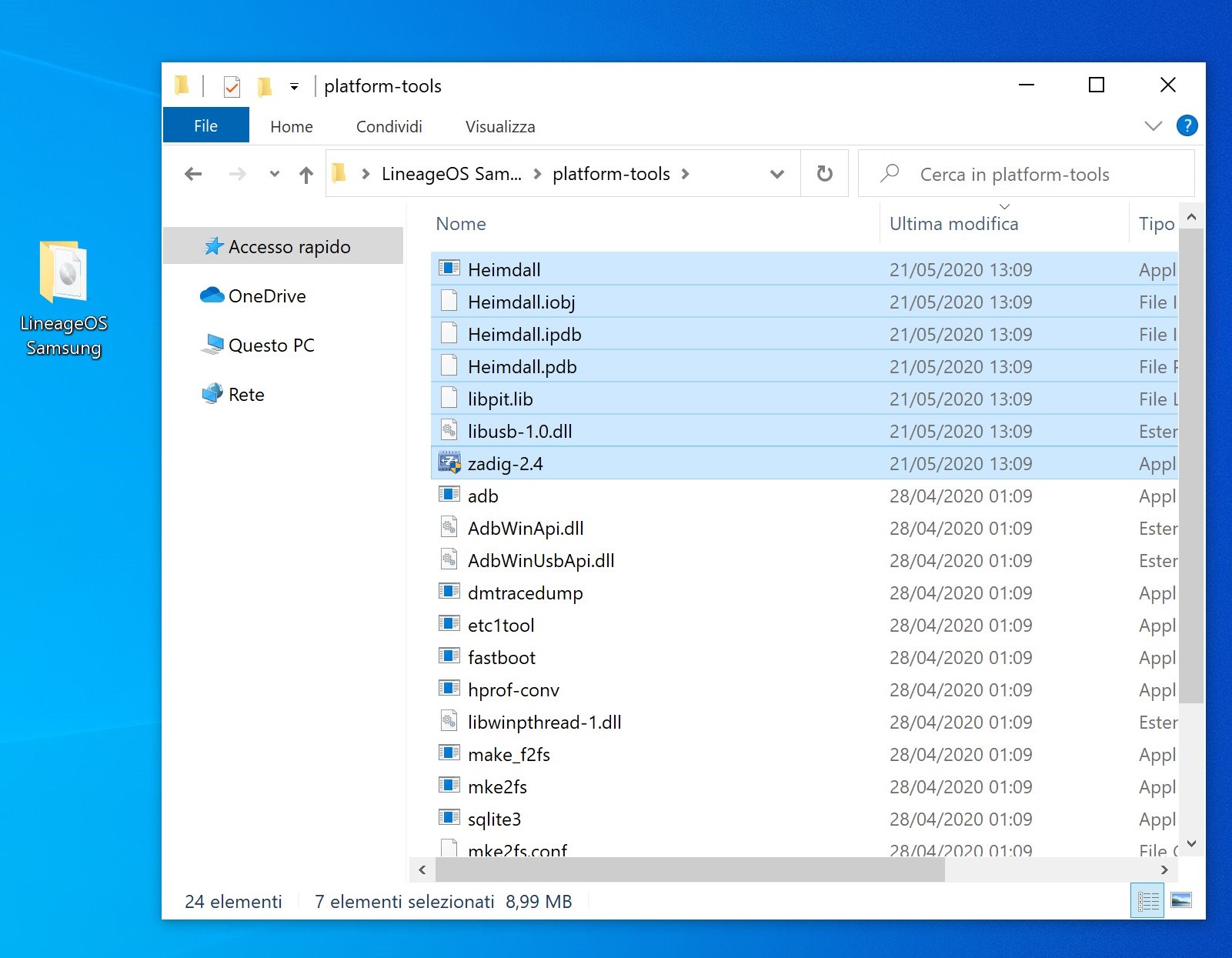The height and width of the screenshot is (958, 1232).
Task: Go back with the left arrow
Action: (x=193, y=174)
